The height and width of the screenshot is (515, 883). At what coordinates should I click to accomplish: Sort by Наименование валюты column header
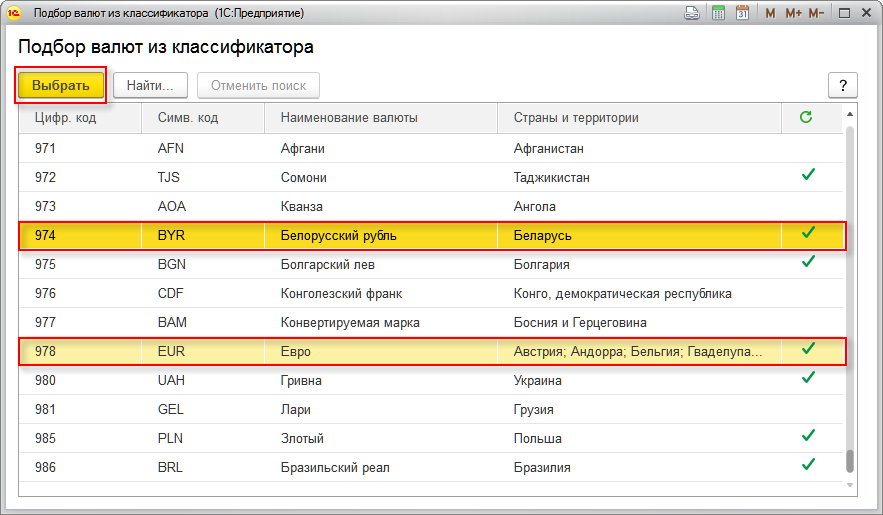pos(380,118)
